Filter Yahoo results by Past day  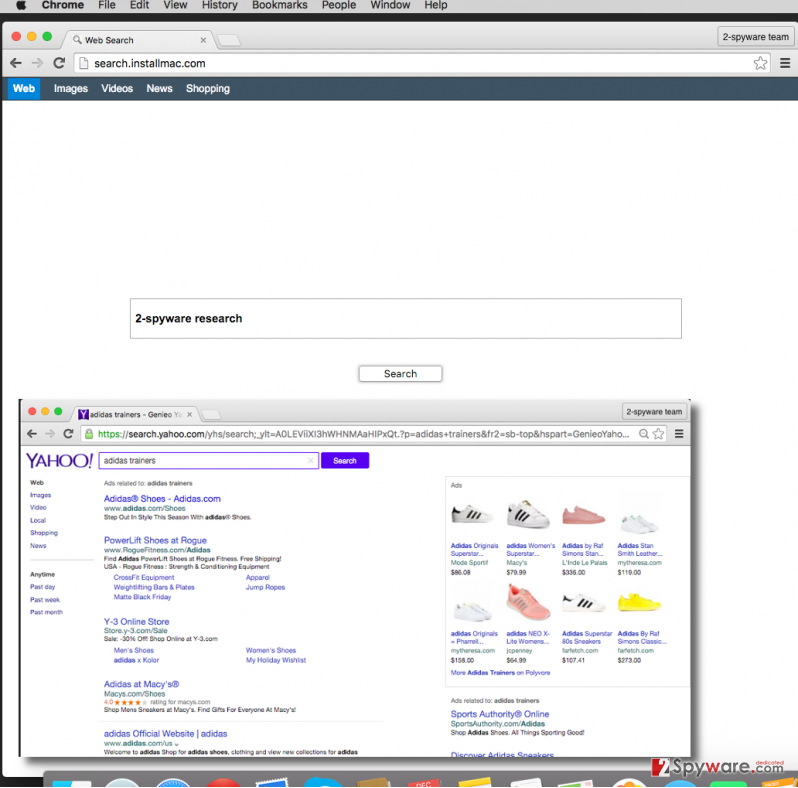(42, 587)
